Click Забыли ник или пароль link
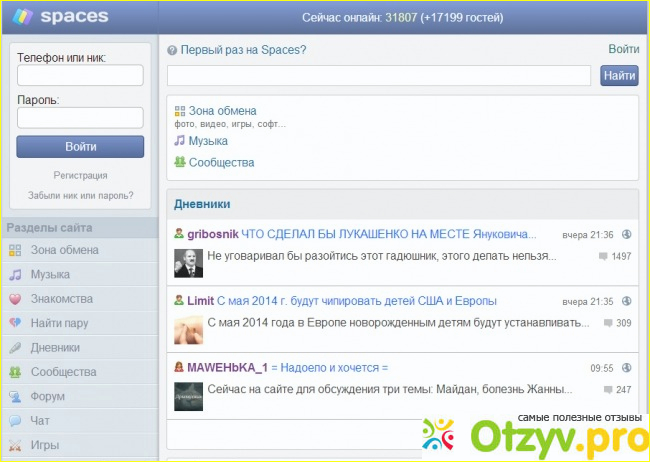Image resolution: width=650 pixels, height=462 pixels. coord(80,196)
